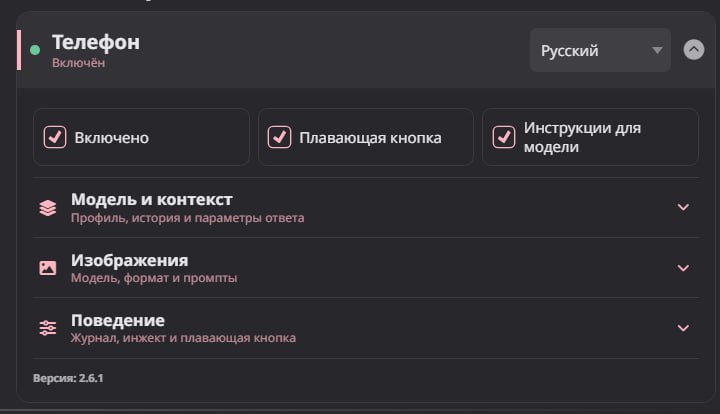Open the Изображения section title

click(129, 260)
